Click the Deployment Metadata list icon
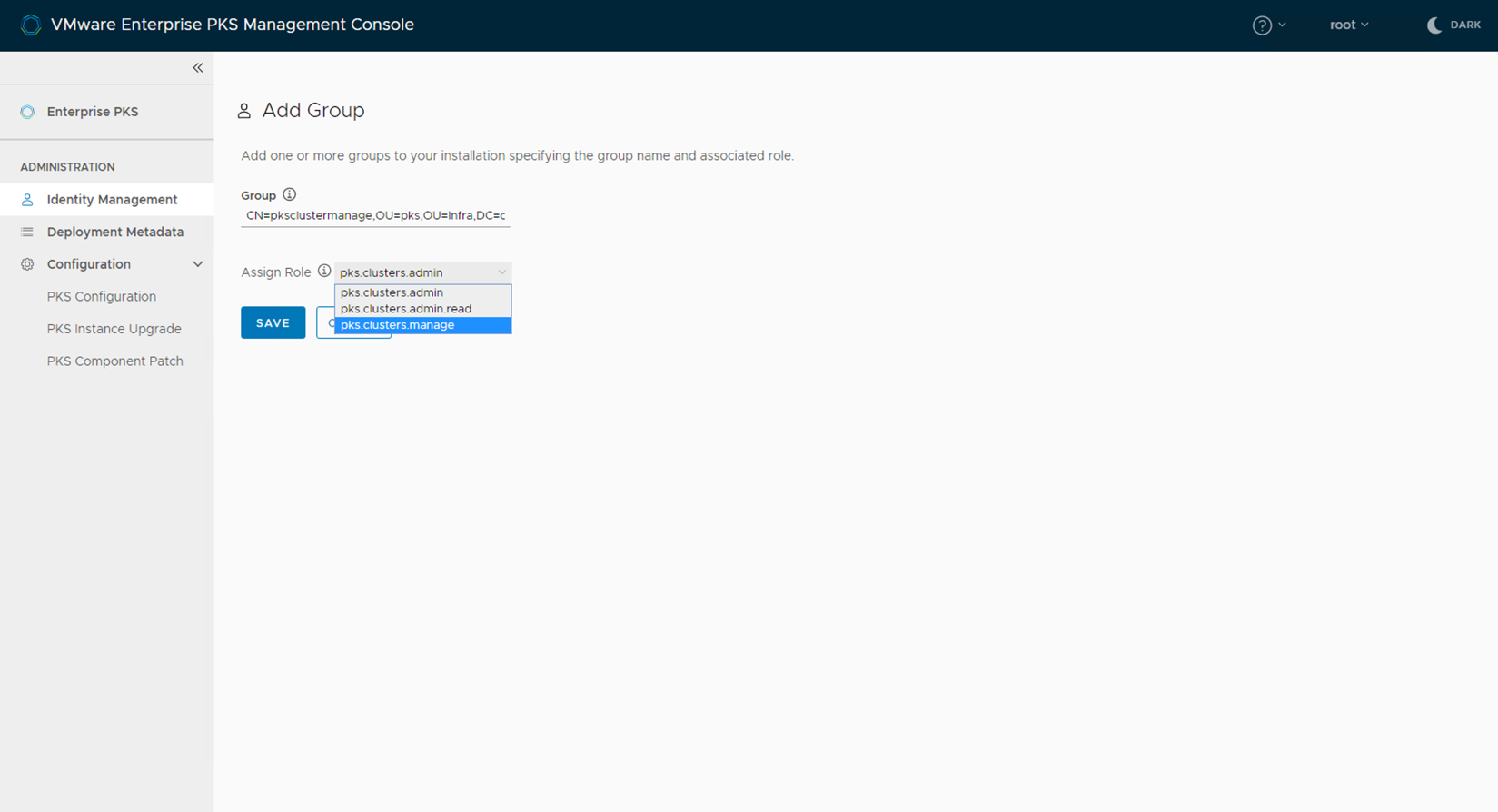The height and width of the screenshot is (812, 1498). click(x=27, y=233)
